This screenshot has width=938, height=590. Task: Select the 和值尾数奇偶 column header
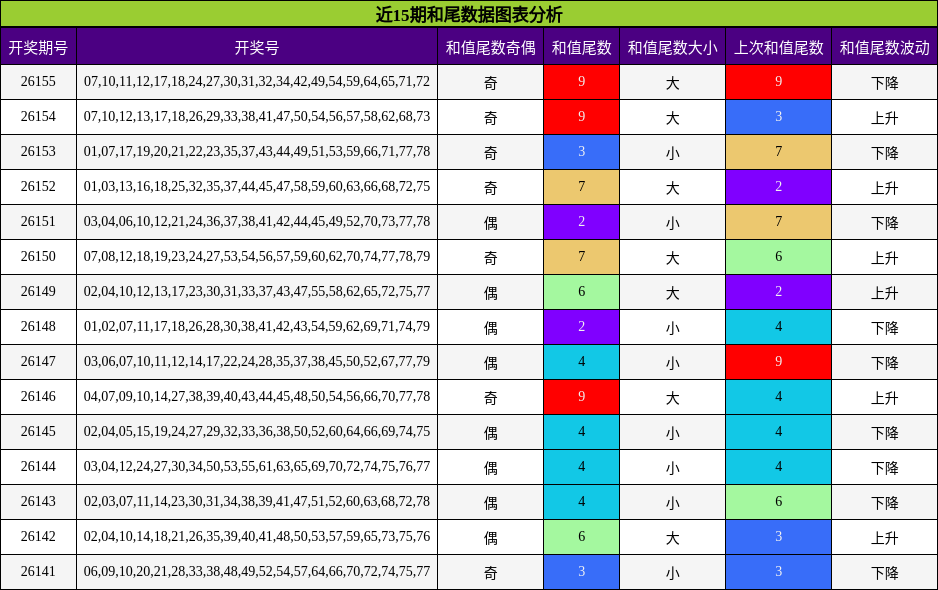pyautogui.click(x=490, y=47)
